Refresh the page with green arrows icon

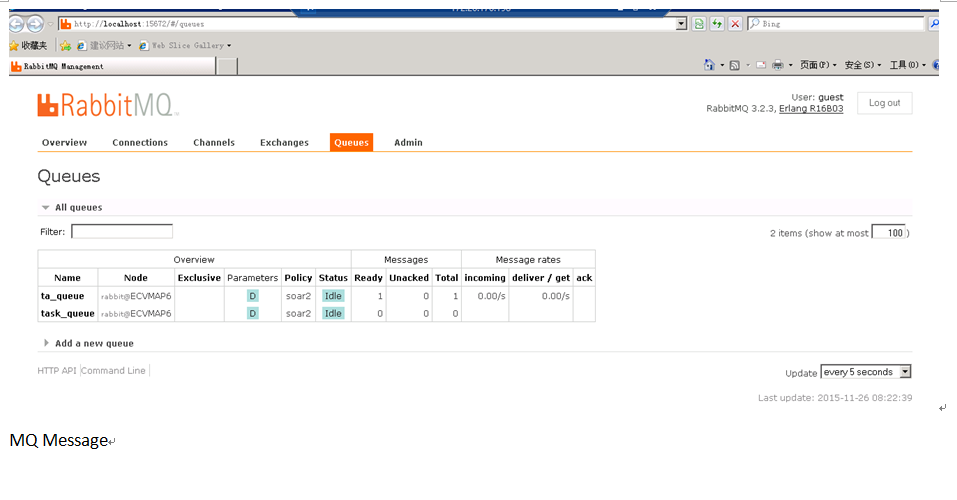[717, 24]
